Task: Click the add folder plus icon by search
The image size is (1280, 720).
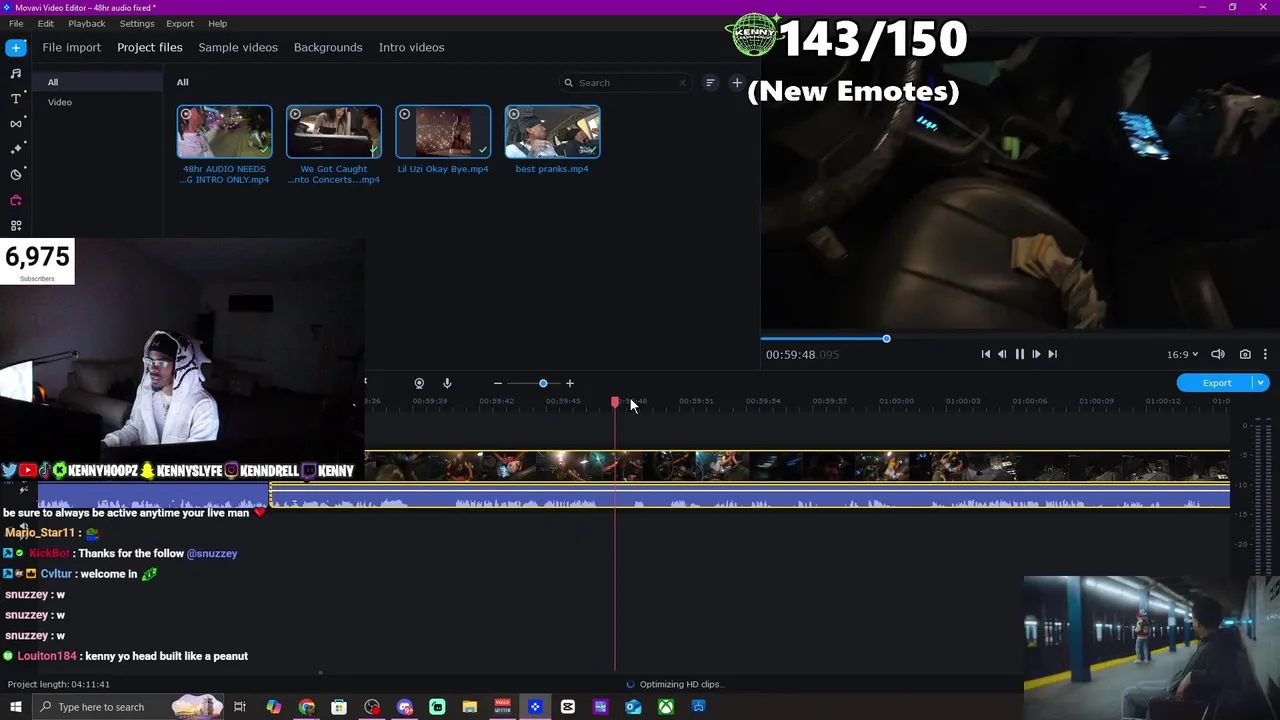Action: click(737, 83)
